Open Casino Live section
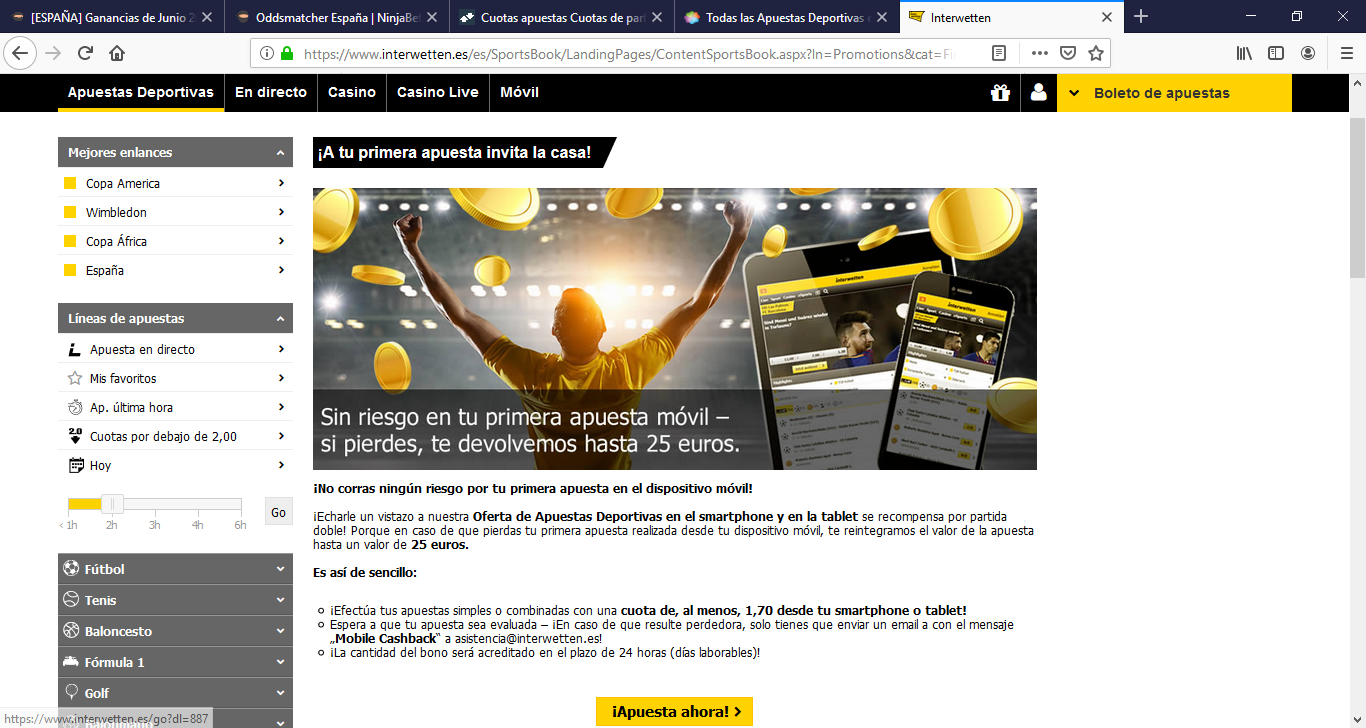 pos(438,92)
